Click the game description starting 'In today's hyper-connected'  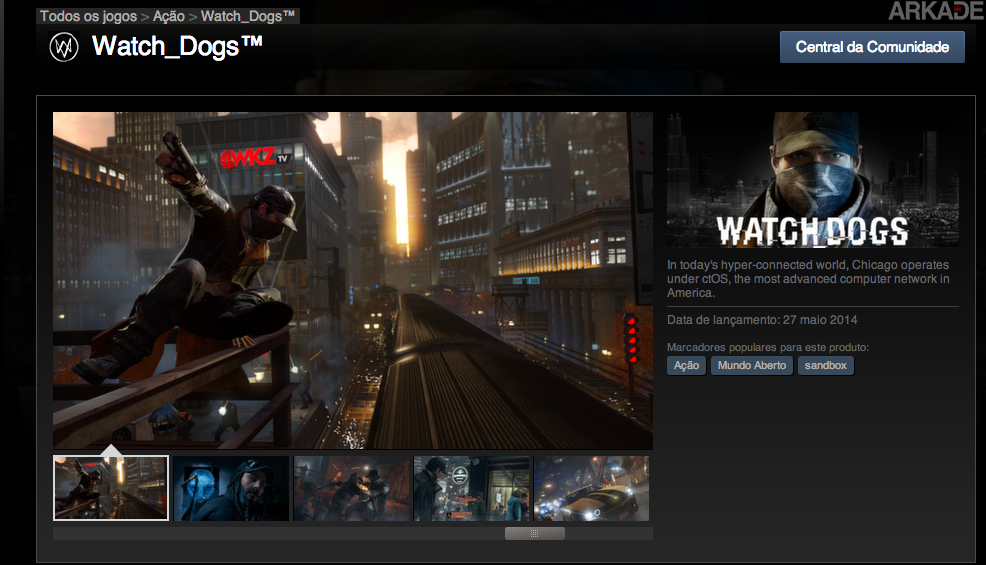(x=809, y=279)
